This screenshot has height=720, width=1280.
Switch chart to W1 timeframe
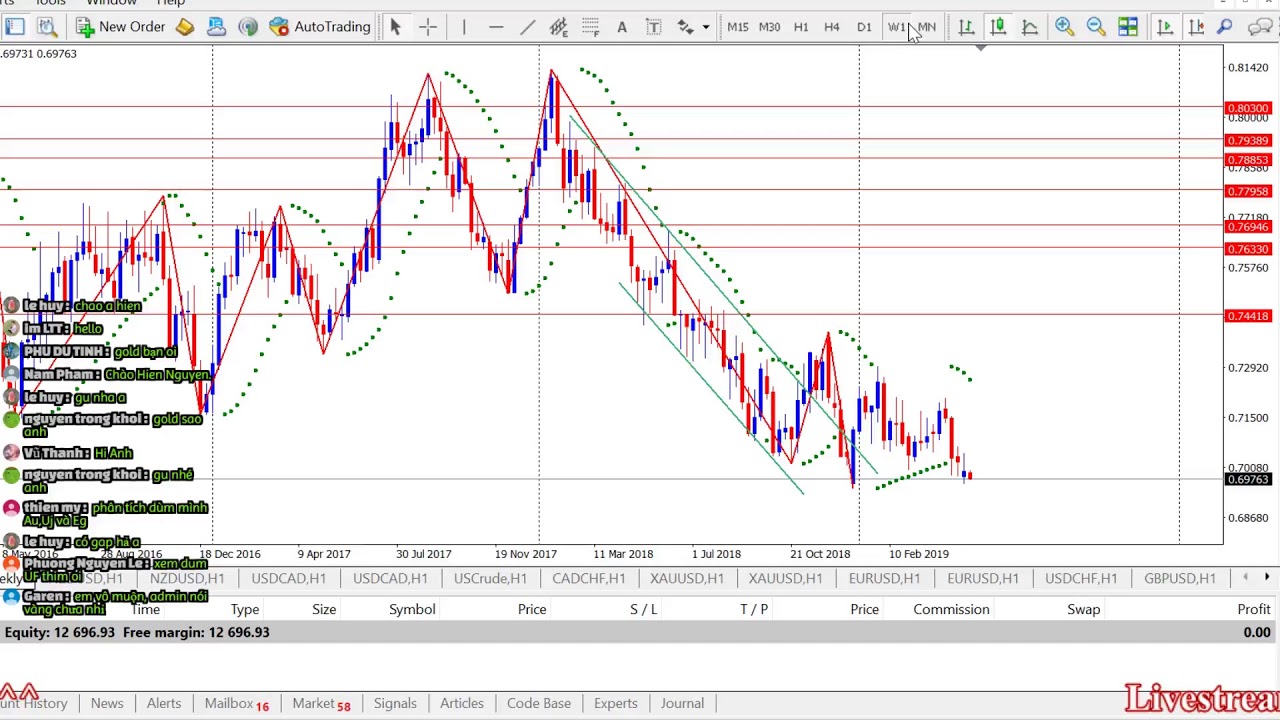(x=895, y=27)
